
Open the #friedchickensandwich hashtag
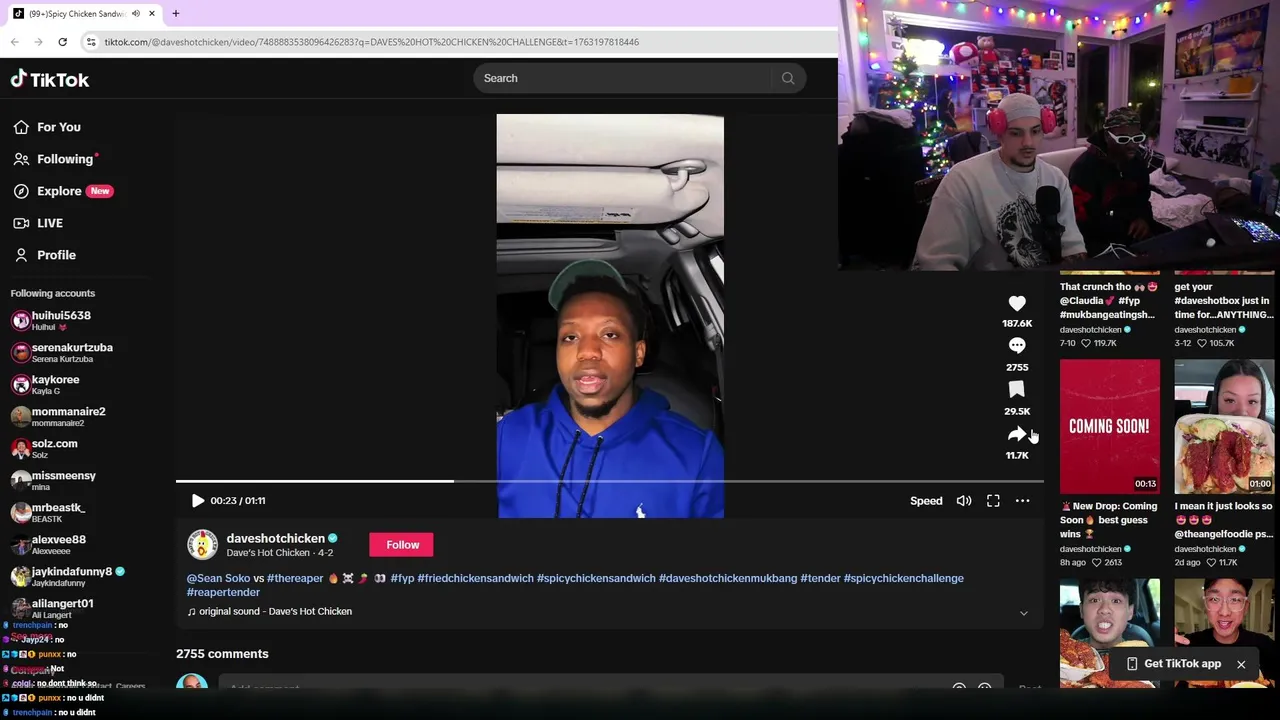tap(475, 578)
